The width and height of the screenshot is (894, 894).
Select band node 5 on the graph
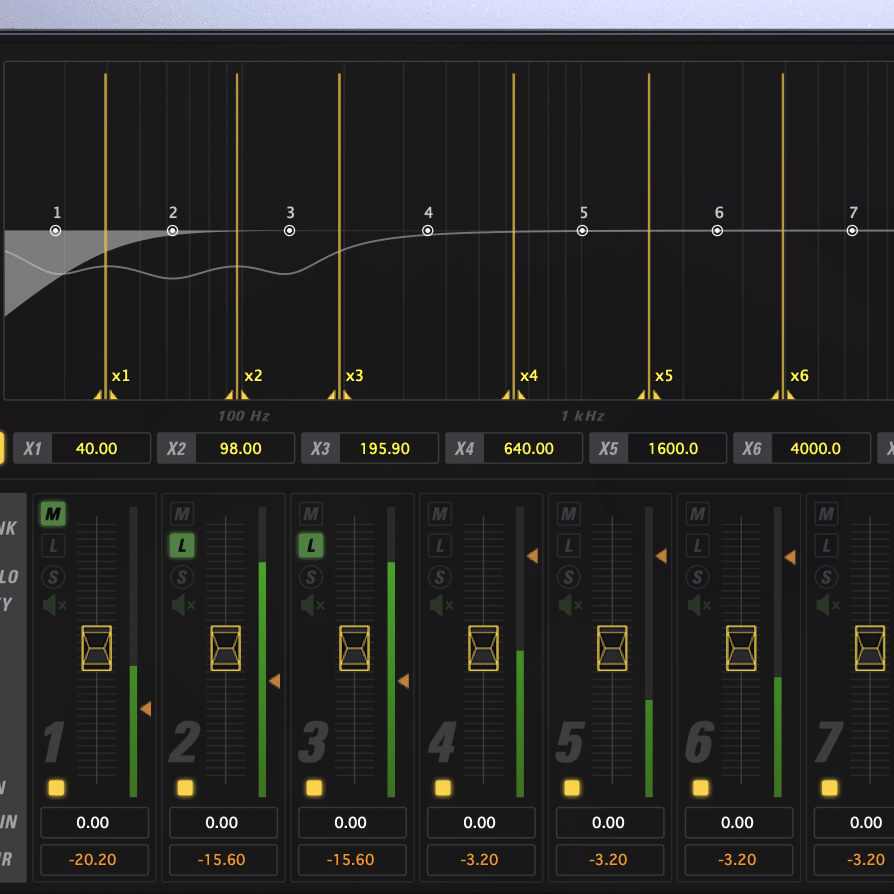pyautogui.click(x=582, y=231)
